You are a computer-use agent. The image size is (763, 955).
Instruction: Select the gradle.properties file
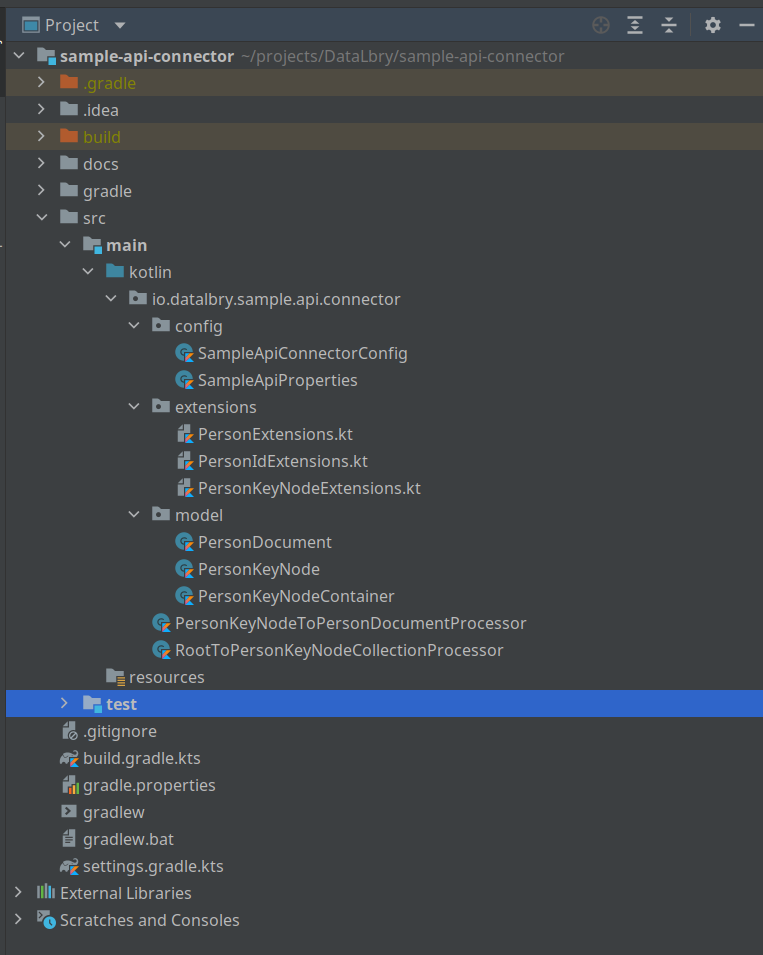click(148, 785)
